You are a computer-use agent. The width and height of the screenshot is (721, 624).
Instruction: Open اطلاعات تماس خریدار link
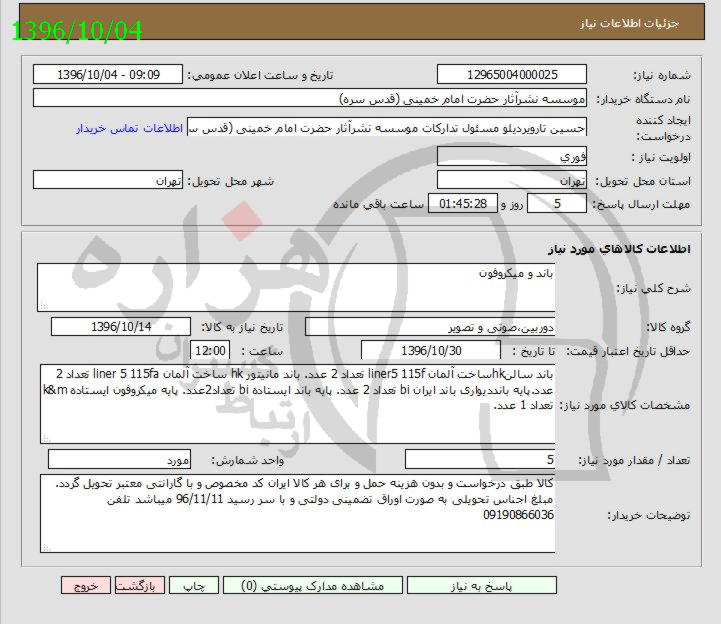pos(130,128)
